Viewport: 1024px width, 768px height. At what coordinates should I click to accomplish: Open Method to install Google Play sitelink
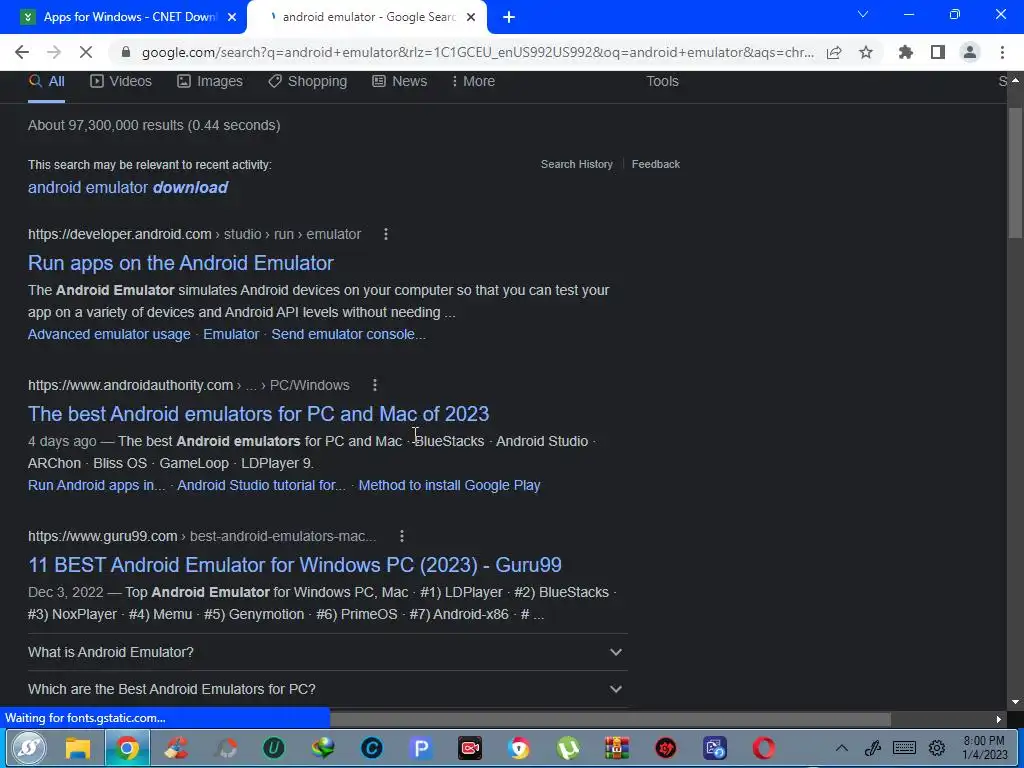tap(449, 485)
